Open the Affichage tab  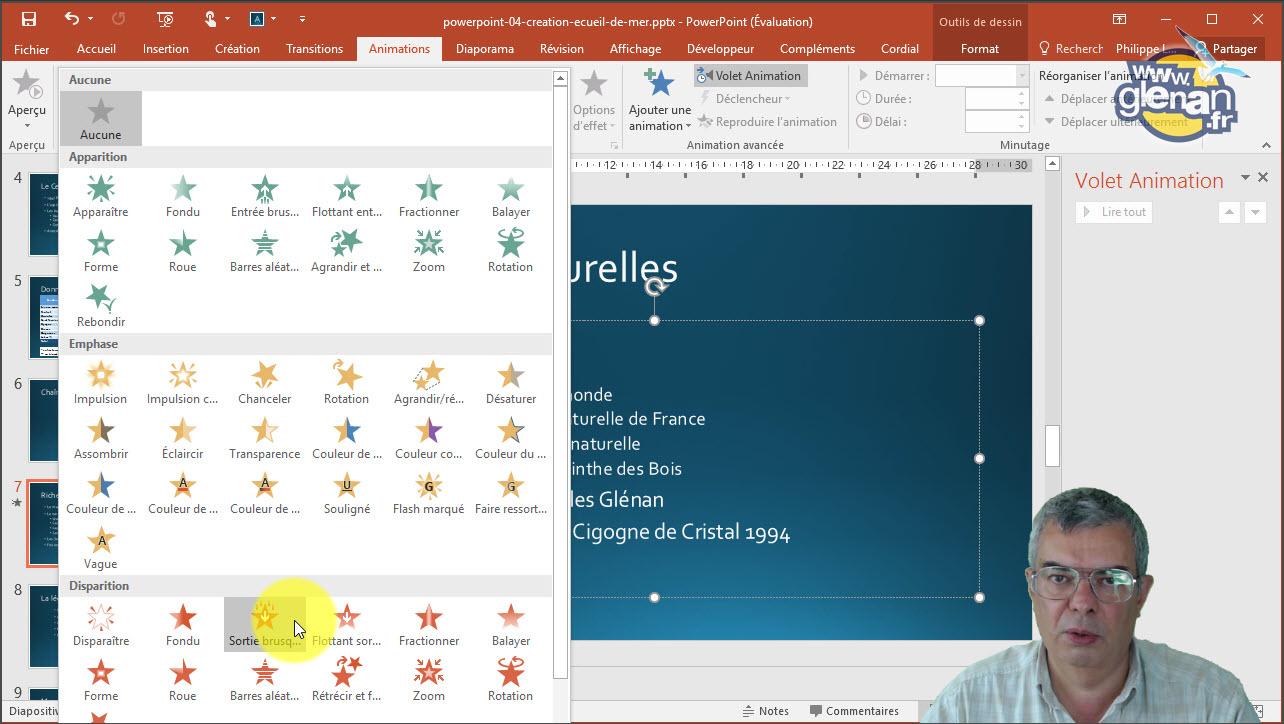635,49
